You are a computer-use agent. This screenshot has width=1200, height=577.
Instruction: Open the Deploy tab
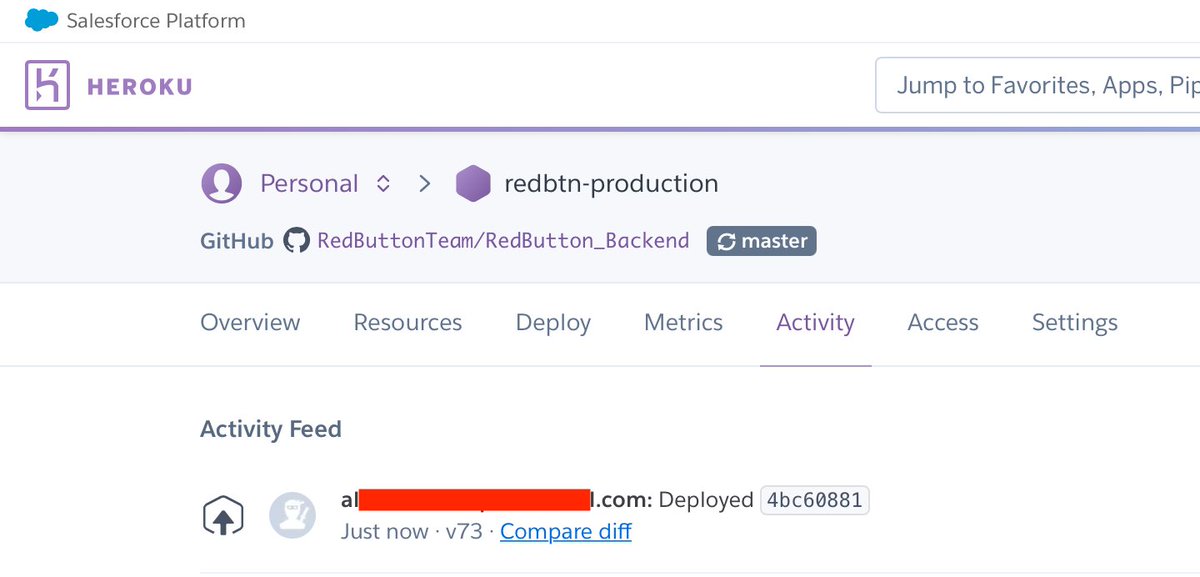553,324
